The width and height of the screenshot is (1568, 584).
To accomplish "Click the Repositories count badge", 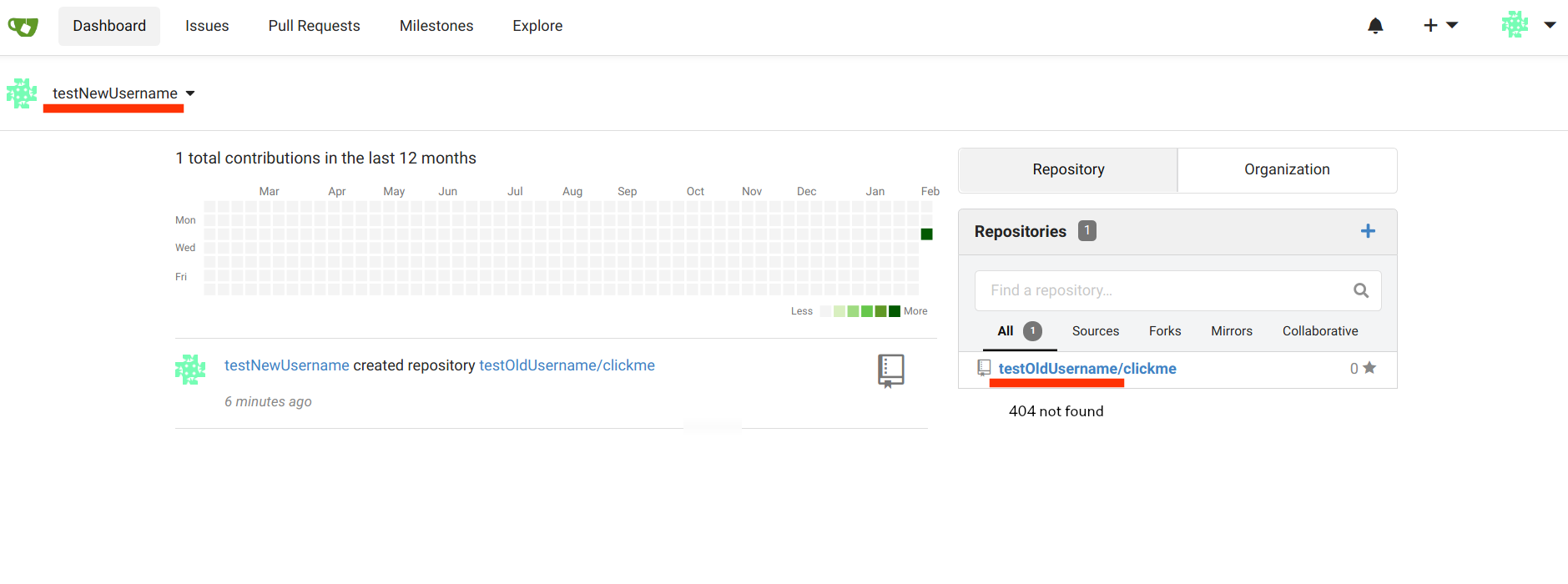I will pyautogui.click(x=1087, y=230).
